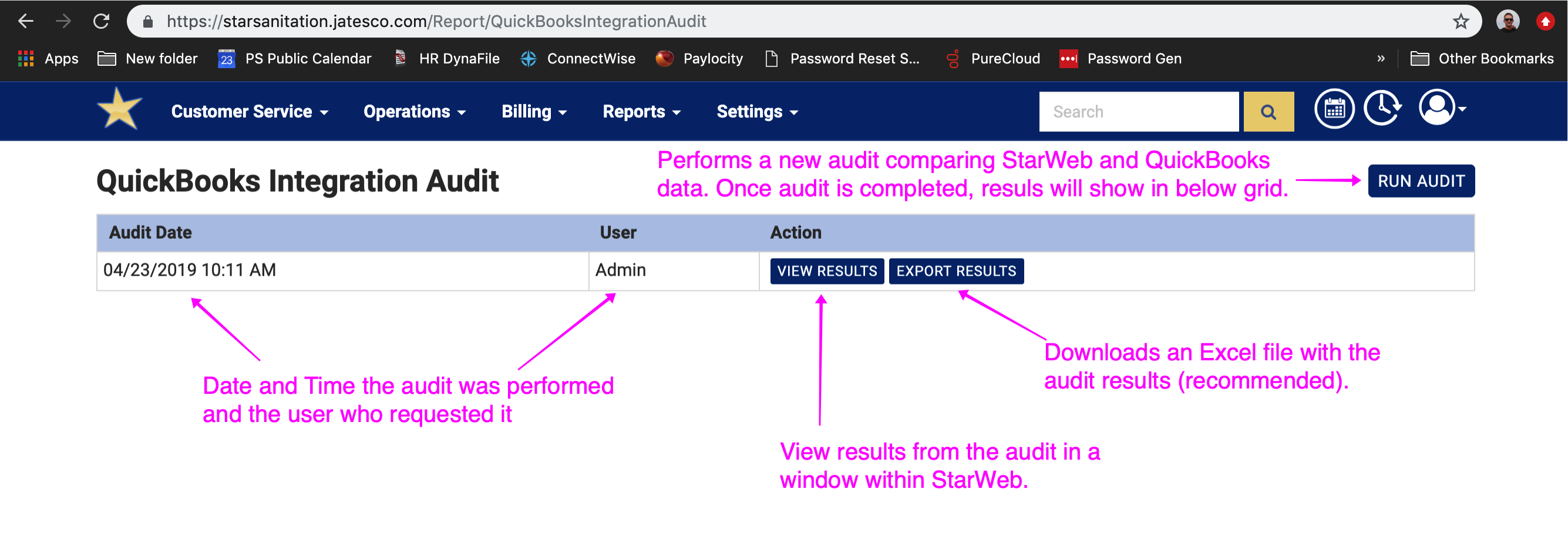Click the gold star StarWeb logo
The image size is (1568, 549).
pyautogui.click(x=119, y=109)
